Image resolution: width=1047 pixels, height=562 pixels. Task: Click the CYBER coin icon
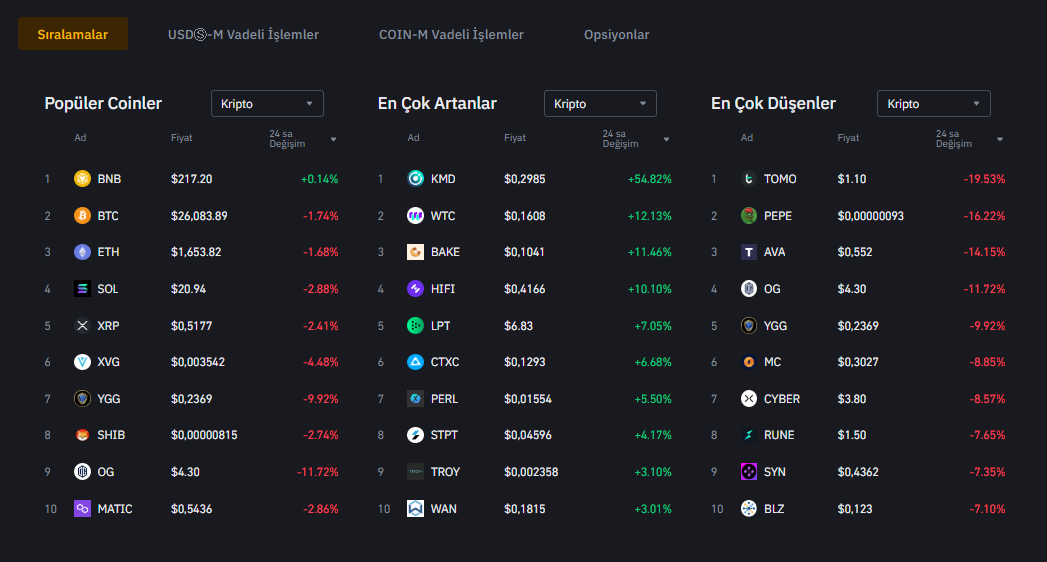pos(749,399)
